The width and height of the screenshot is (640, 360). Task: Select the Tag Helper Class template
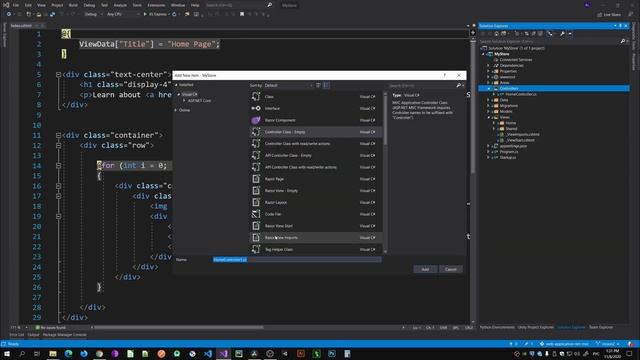click(x=316, y=249)
